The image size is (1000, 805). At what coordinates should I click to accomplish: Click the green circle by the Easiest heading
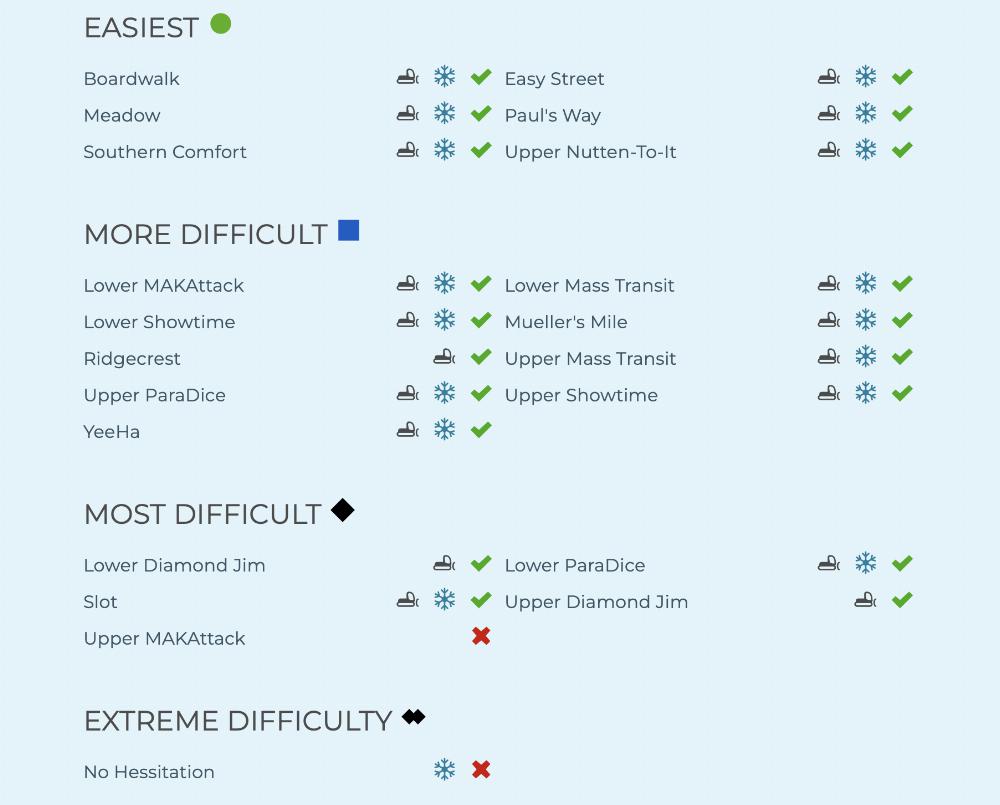[x=221, y=24]
